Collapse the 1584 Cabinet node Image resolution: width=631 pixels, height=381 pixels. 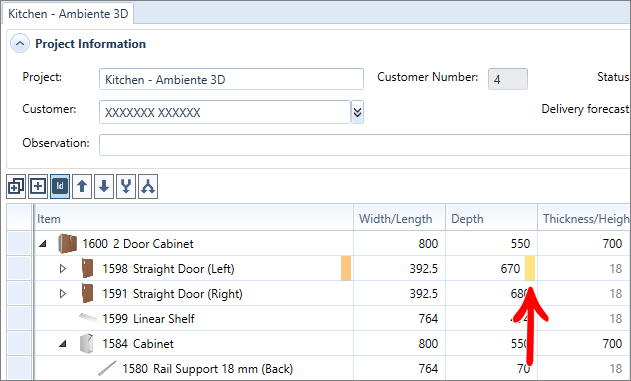point(63,344)
